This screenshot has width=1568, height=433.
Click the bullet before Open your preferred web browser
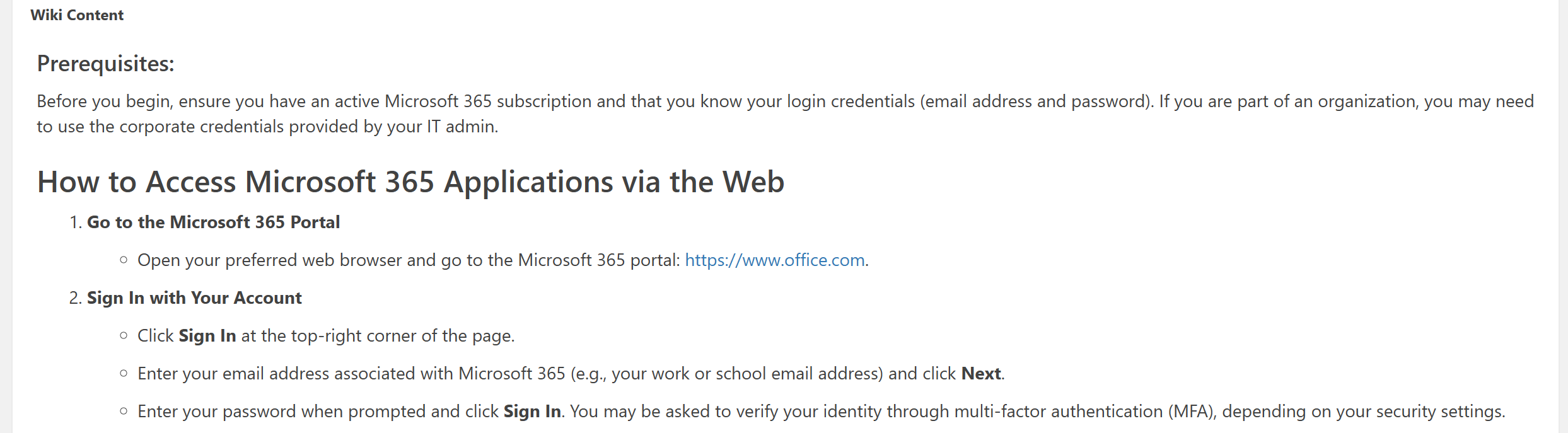coord(124,260)
